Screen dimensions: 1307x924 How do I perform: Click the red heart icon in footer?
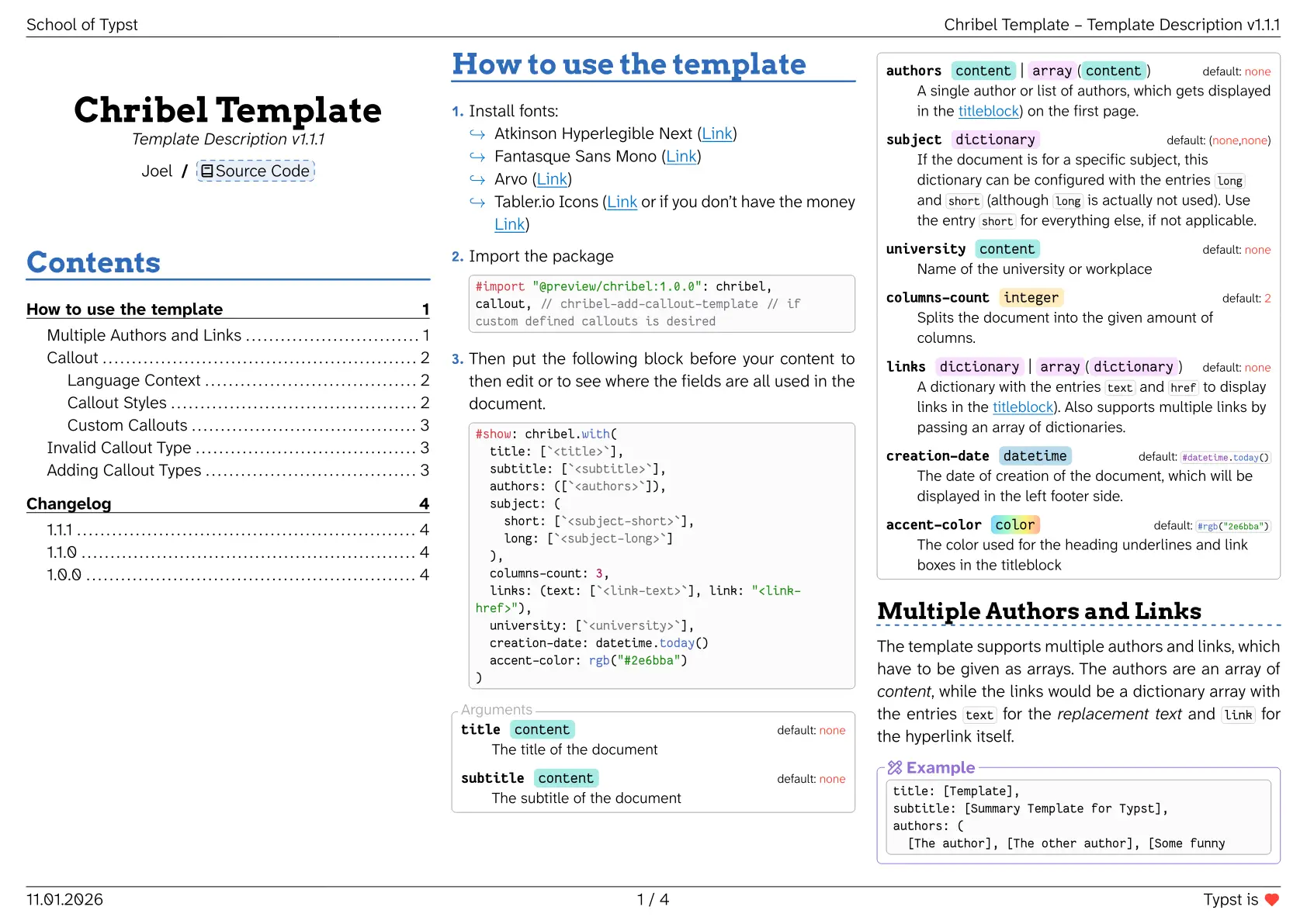tap(1271, 900)
